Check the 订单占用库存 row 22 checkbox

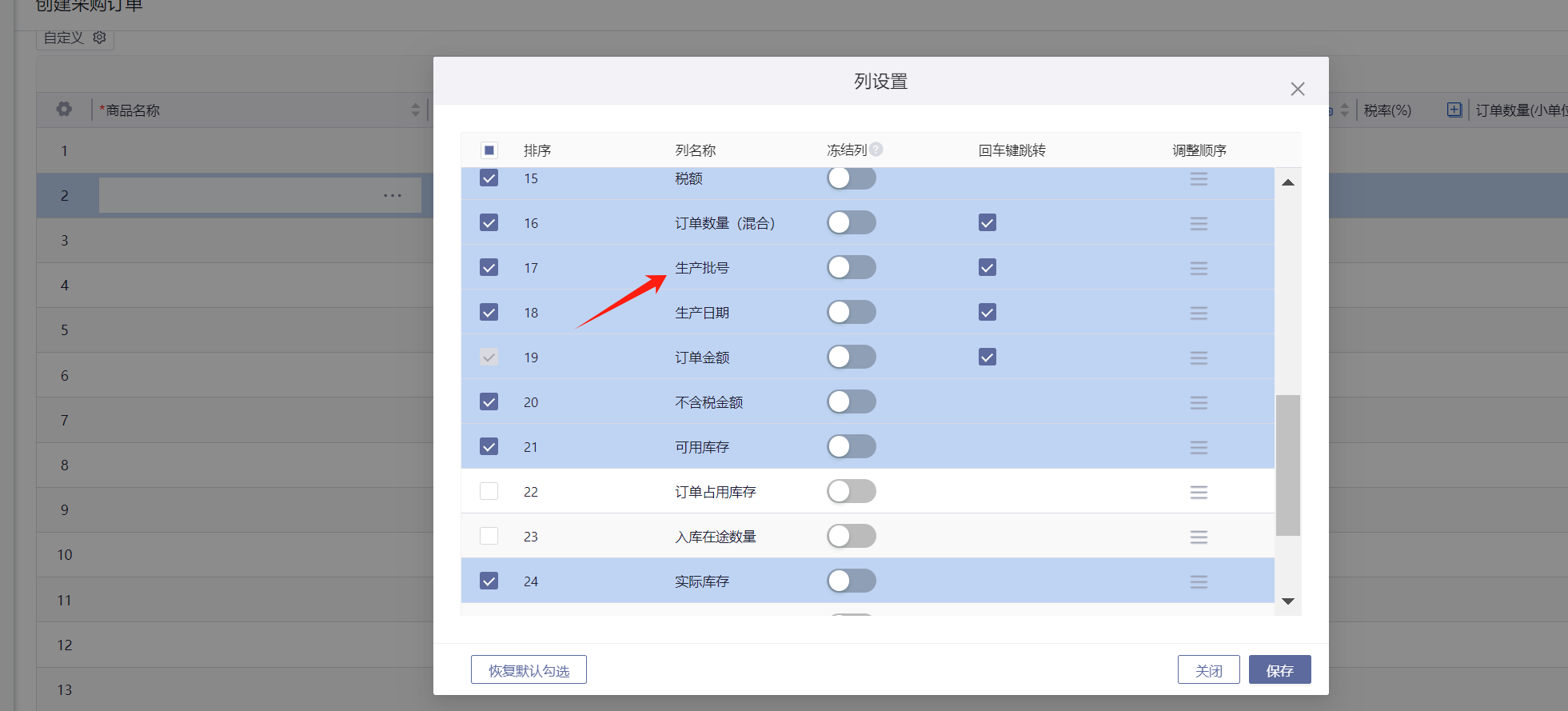pos(489,491)
